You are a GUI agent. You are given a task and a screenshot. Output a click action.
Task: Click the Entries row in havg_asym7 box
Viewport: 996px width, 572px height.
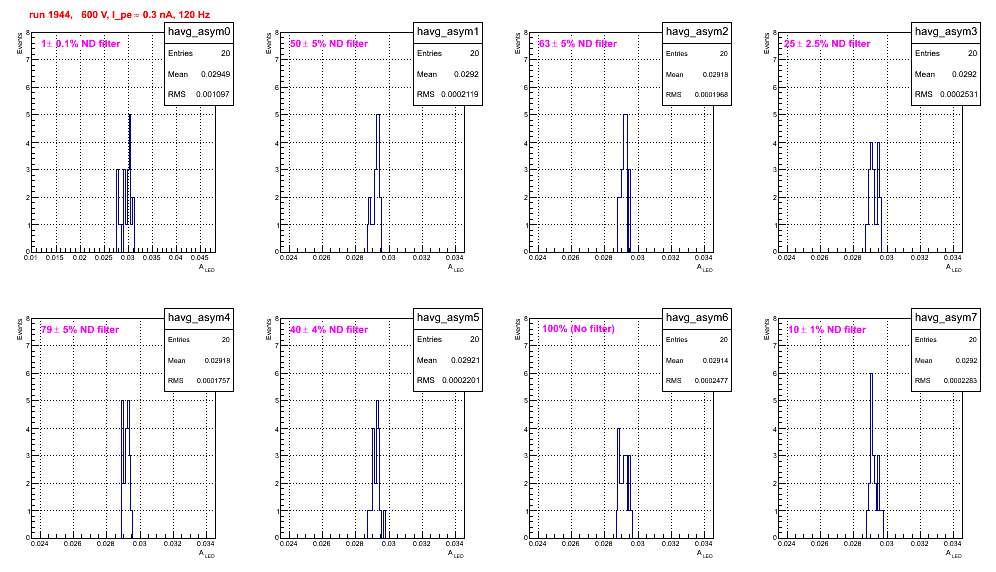pos(946,339)
